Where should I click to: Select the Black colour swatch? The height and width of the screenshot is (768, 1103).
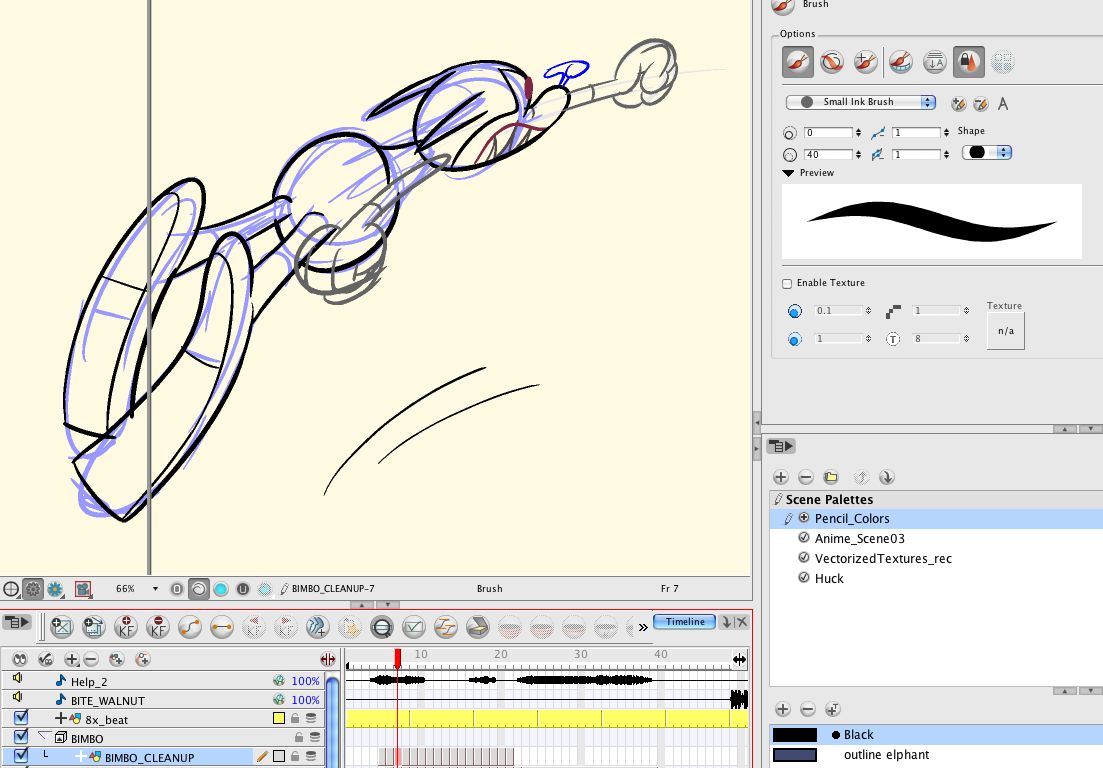coord(936,734)
